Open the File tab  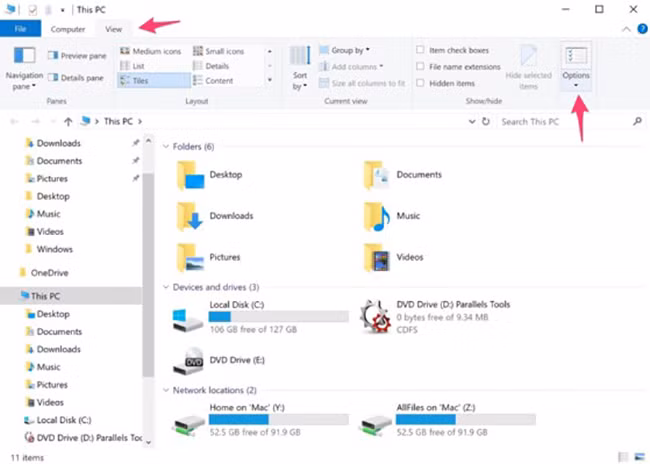[x=20, y=29]
